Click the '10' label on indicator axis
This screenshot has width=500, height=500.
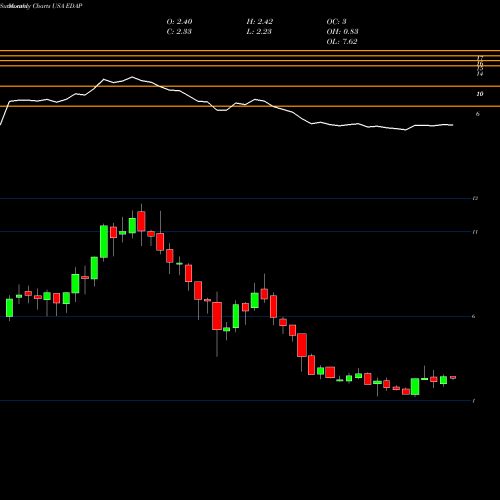(480, 94)
